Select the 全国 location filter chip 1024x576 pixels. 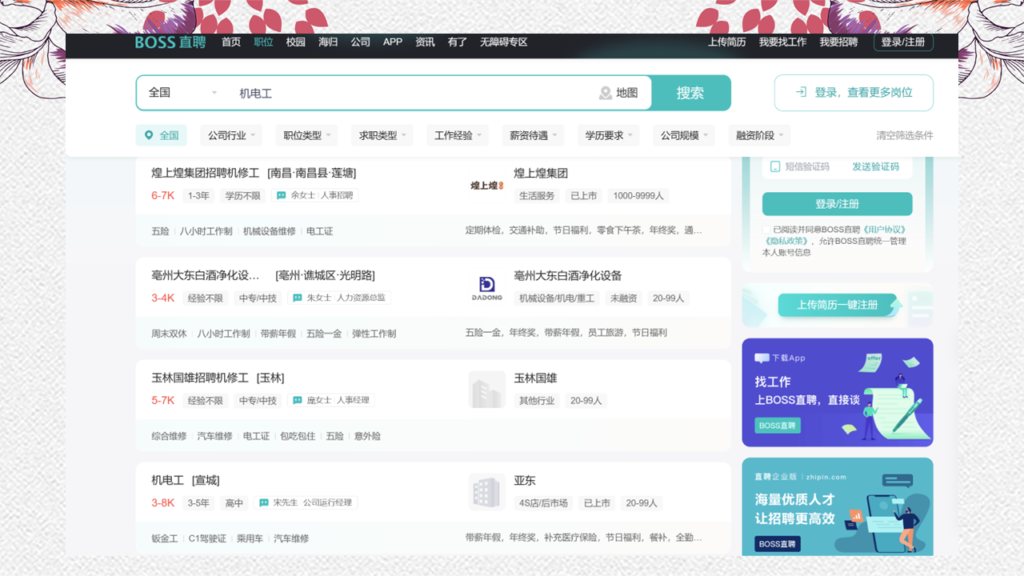click(x=161, y=135)
